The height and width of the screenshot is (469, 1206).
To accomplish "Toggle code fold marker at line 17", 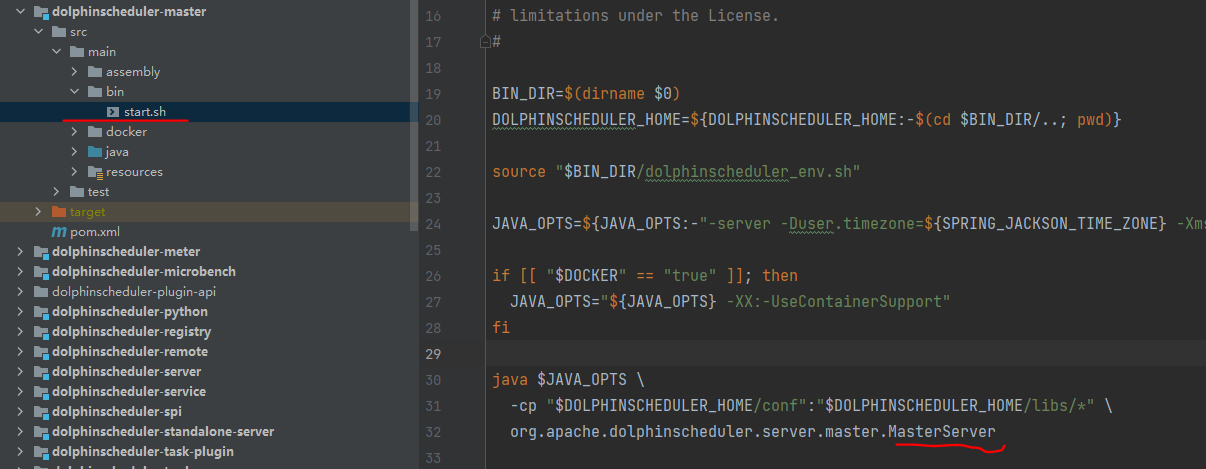I will pyautogui.click(x=485, y=42).
